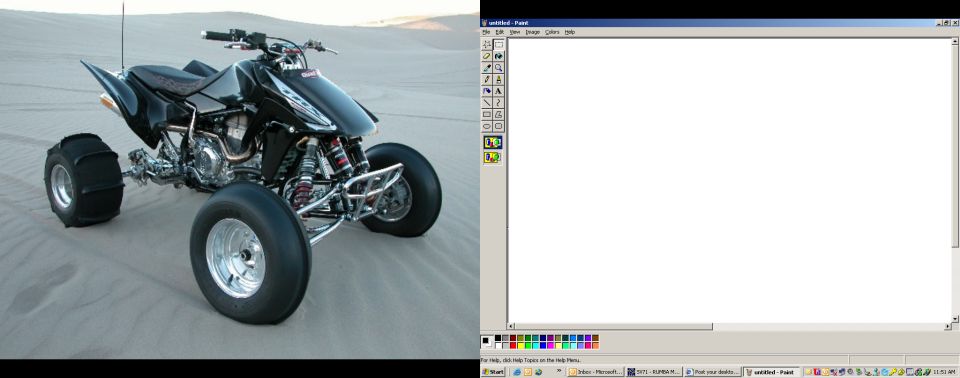
Task: Pick the bright green color swatch
Action: click(x=528, y=346)
